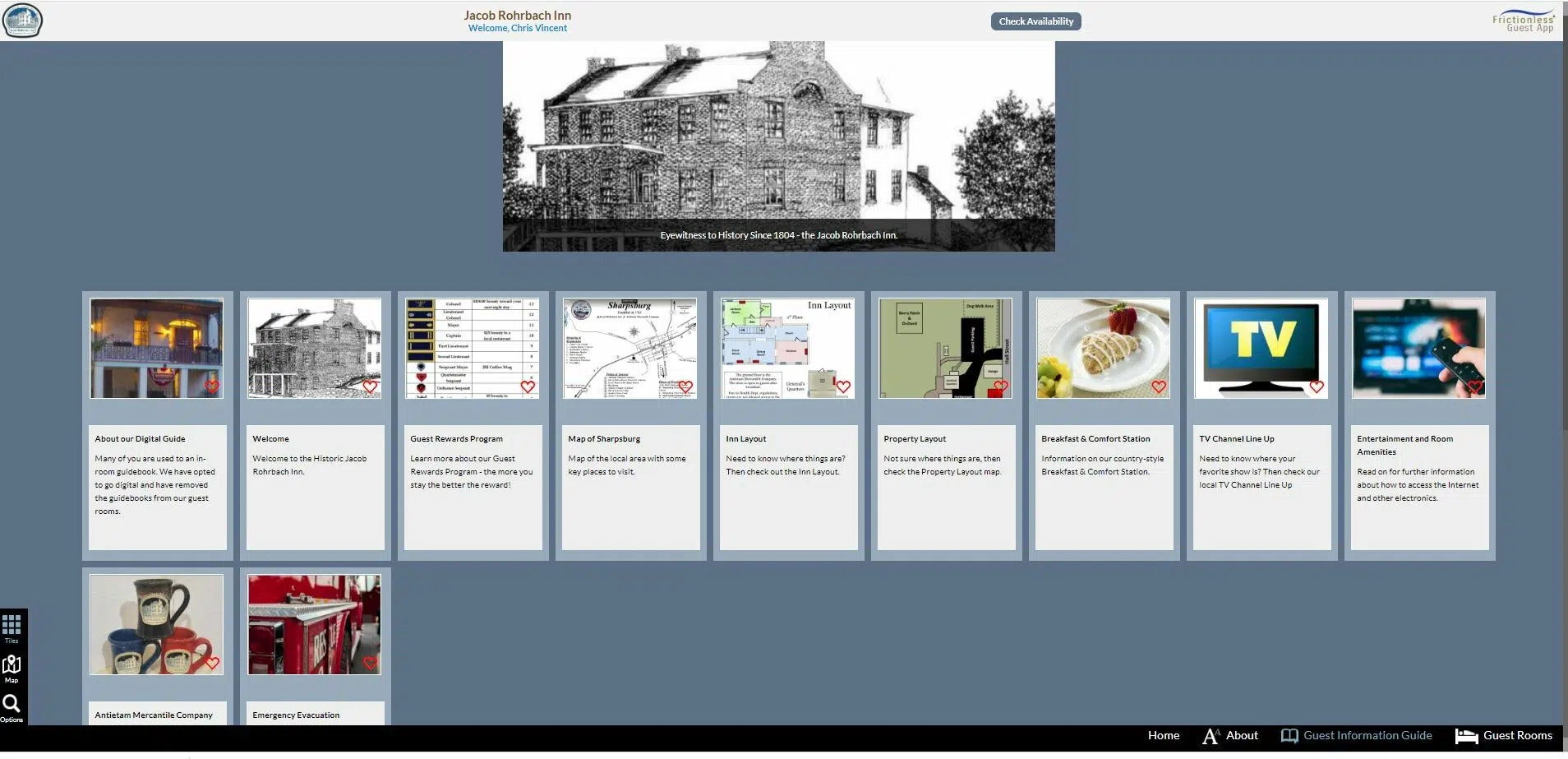This screenshot has height=759, width=1568.
Task: Click the About font icon in footer
Action: click(1211, 736)
